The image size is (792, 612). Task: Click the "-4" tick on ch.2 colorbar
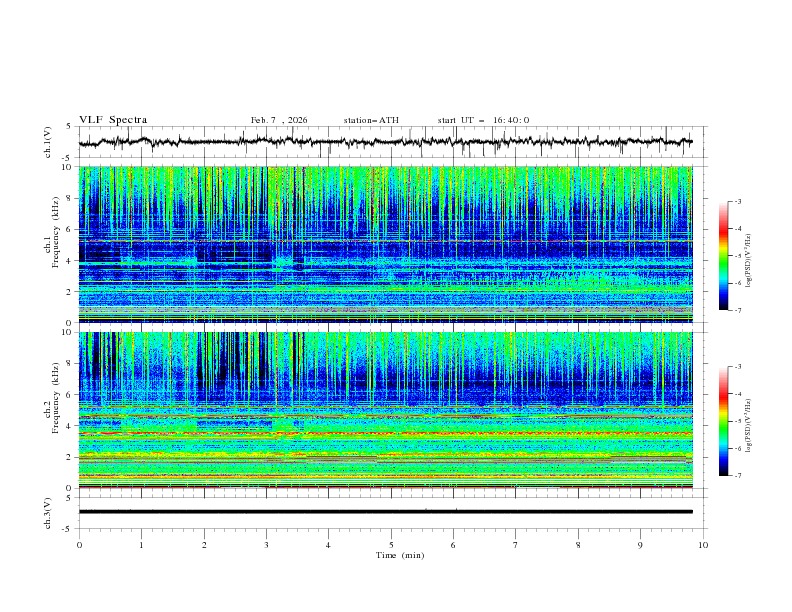click(737, 394)
